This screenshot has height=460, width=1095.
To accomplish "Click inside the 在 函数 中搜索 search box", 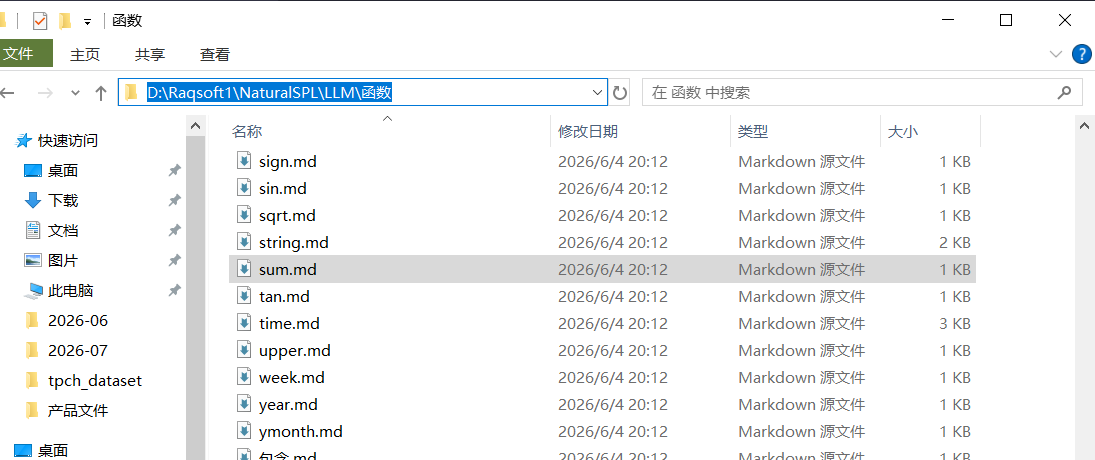I will click(848, 92).
